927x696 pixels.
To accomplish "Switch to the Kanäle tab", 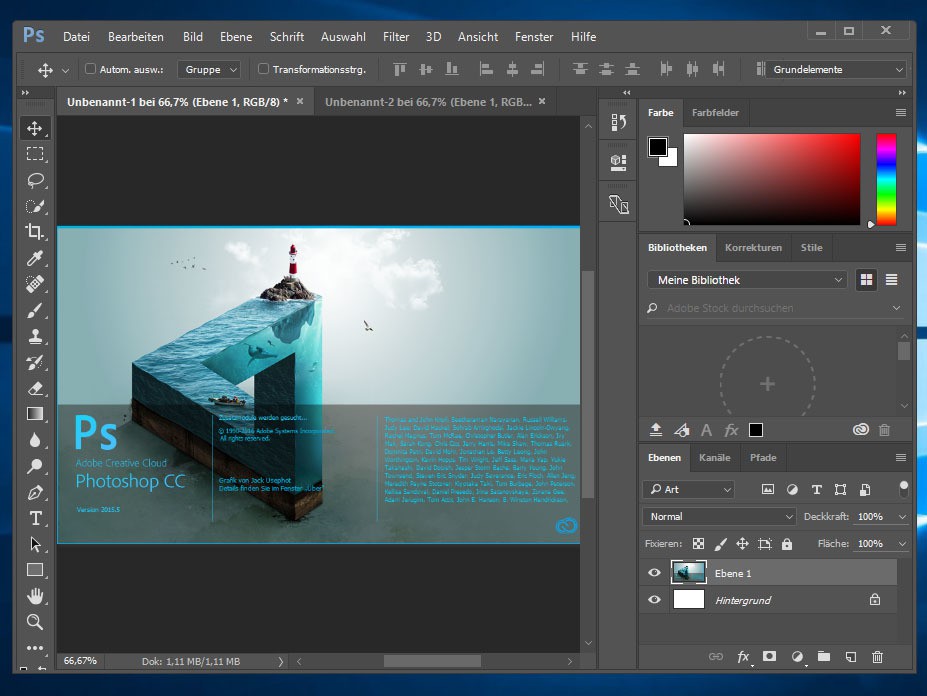I will [x=714, y=458].
